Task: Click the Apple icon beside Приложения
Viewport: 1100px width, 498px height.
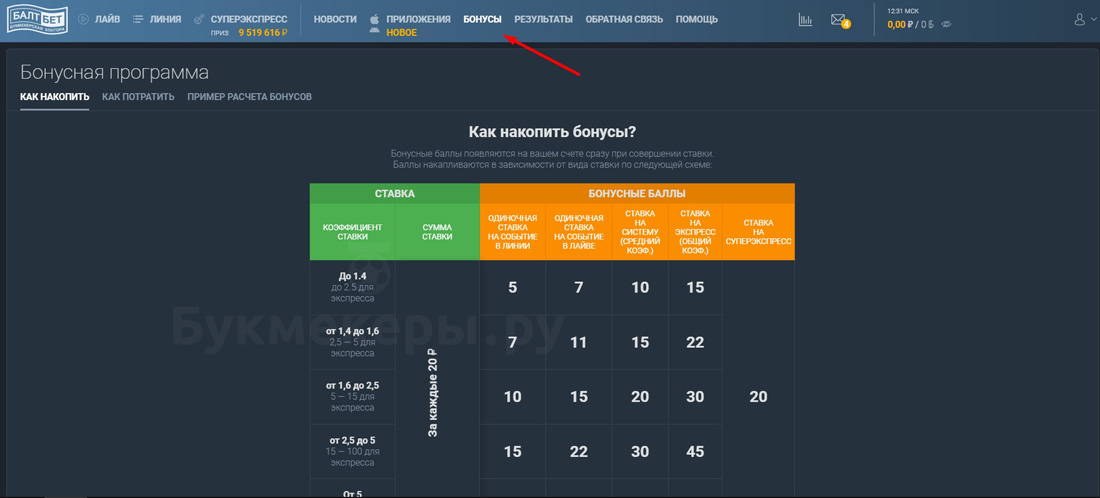Action: (375, 19)
